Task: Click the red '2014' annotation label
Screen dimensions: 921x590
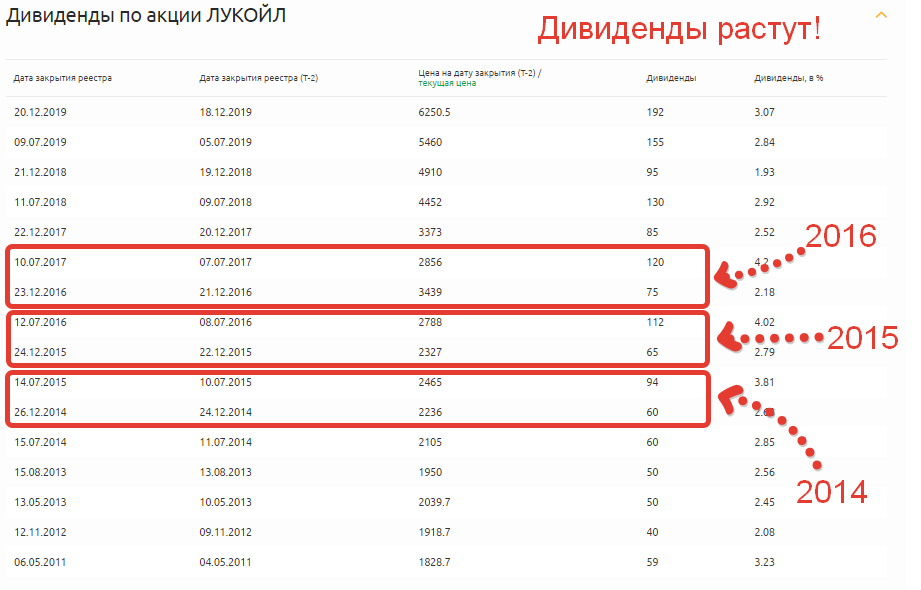Action: click(830, 492)
